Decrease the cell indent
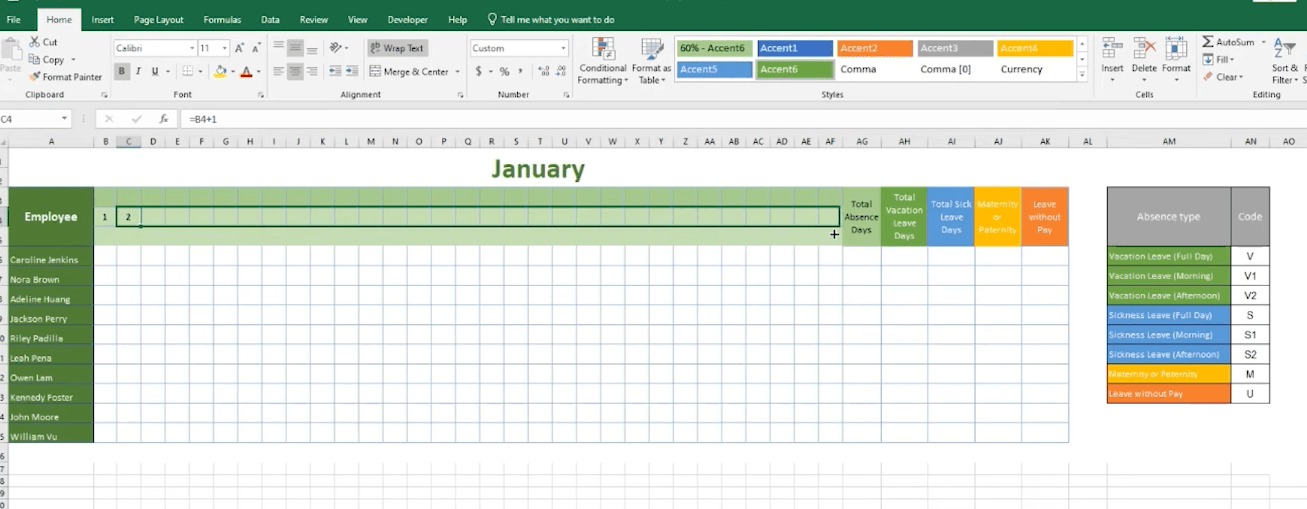This screenshot has height=509, width=1307. pyautogui.click(x=335, y=71)
